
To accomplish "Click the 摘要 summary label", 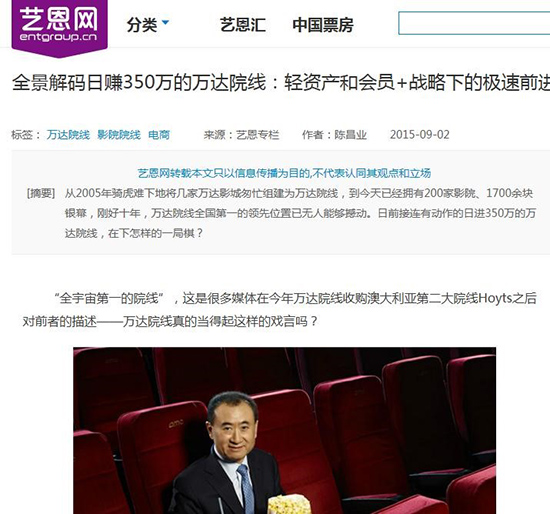I will pyautogui.click(x=41, y=193).
